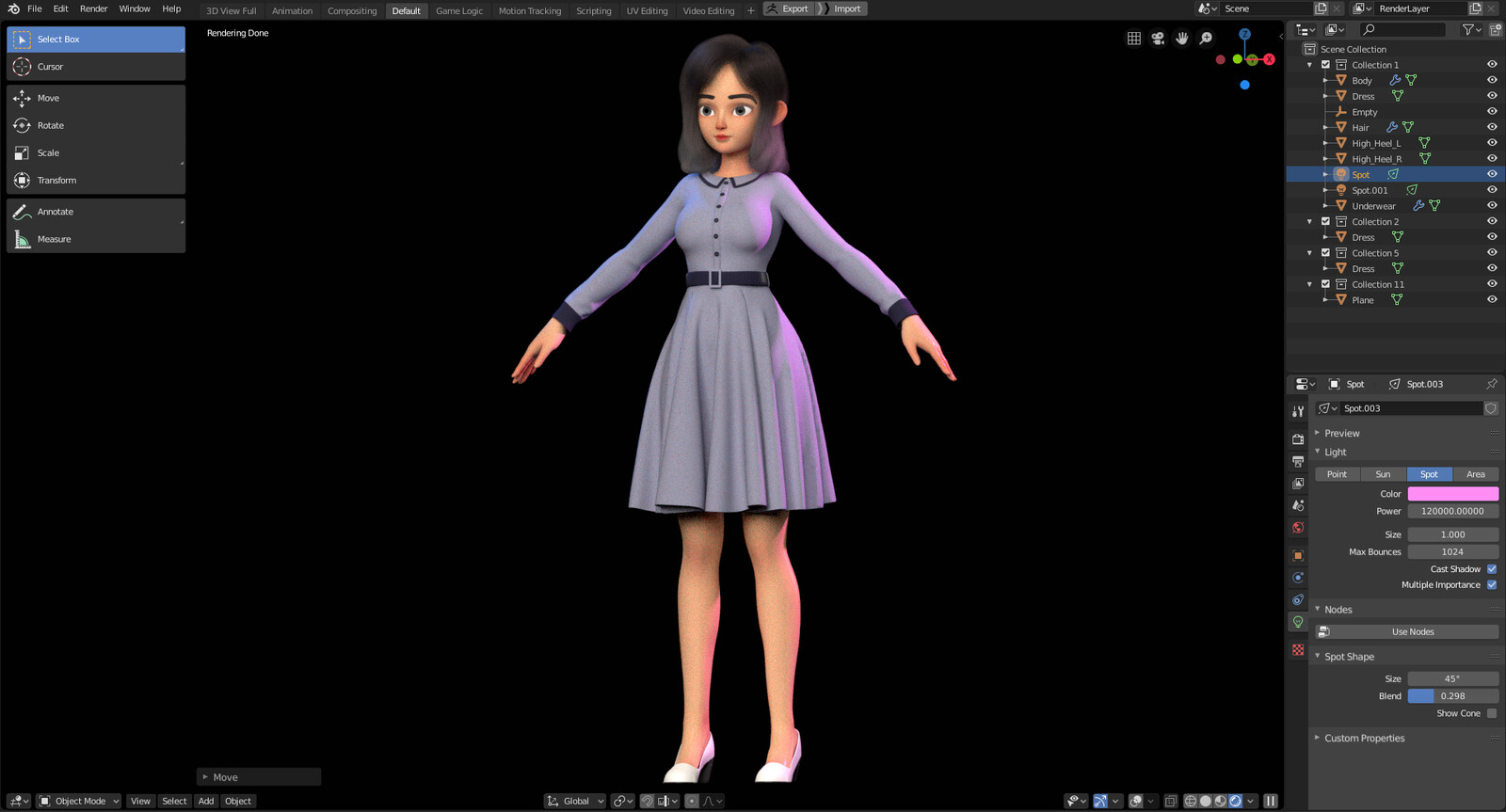Click the Z axis on navigation gizmo
Image resolution: width=1506 pixels, height=812 pixels.
coord(1244,34)
